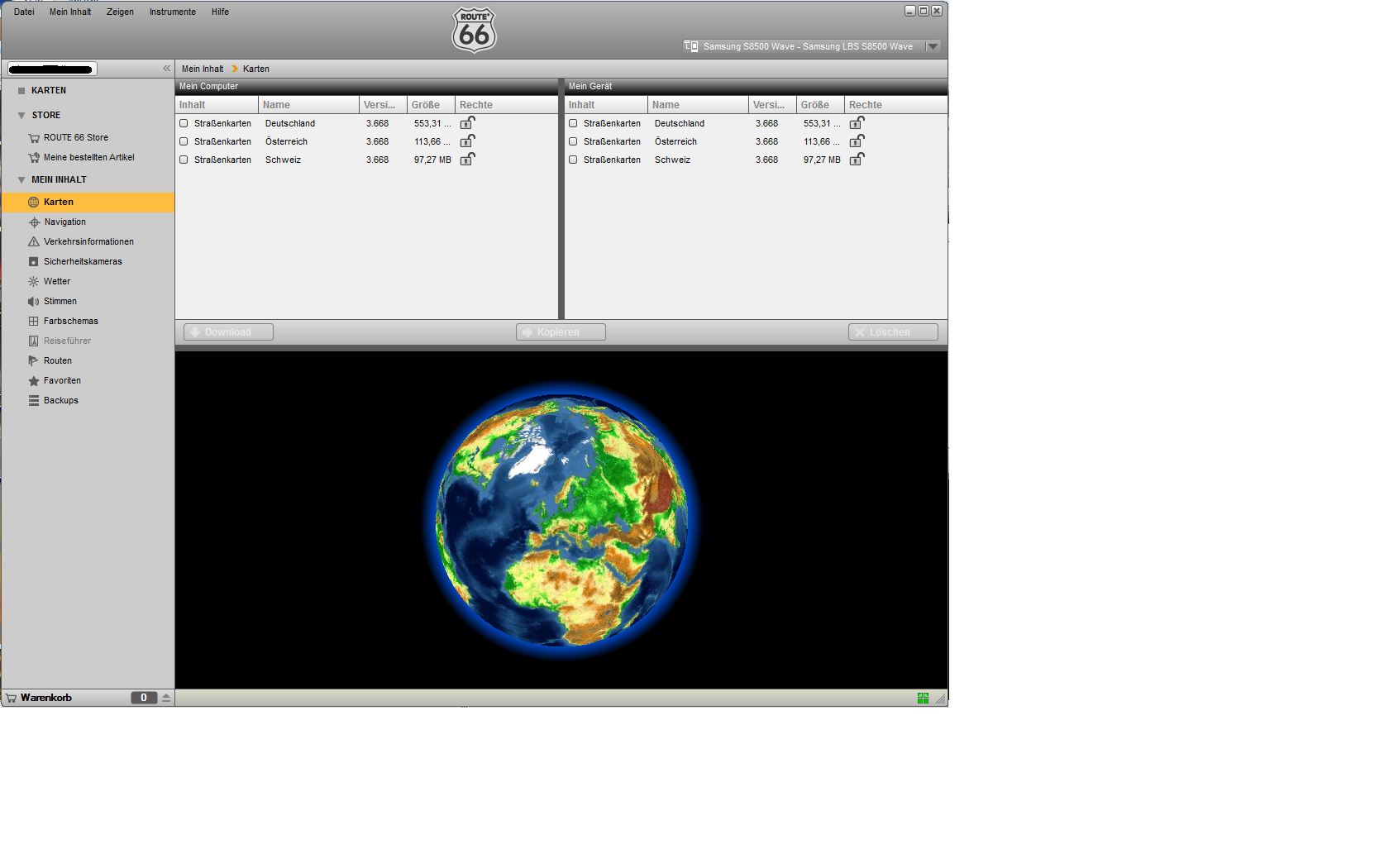The image size is (1389, 868).
Task: Collapse the MEIN INHALT section
Action: coord(21,180)
